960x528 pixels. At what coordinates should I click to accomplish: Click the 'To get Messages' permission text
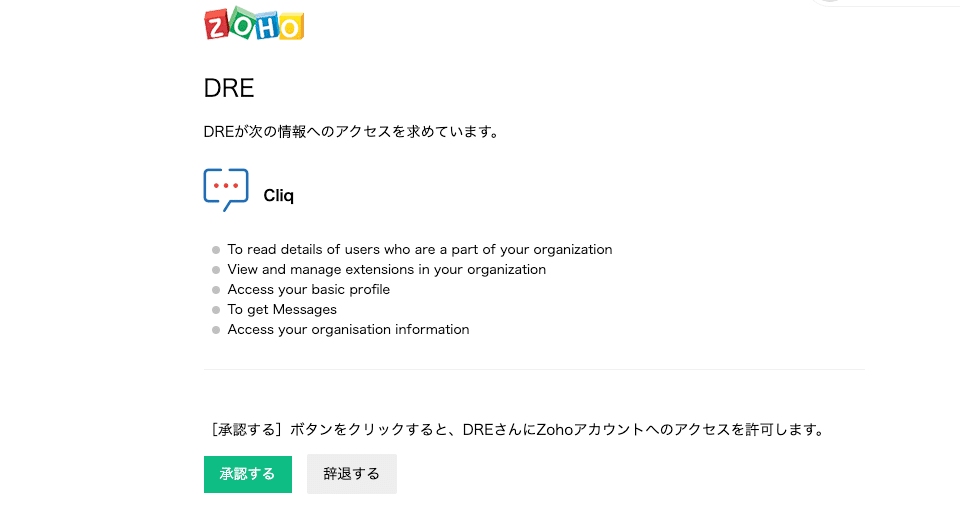coord(282,309)
